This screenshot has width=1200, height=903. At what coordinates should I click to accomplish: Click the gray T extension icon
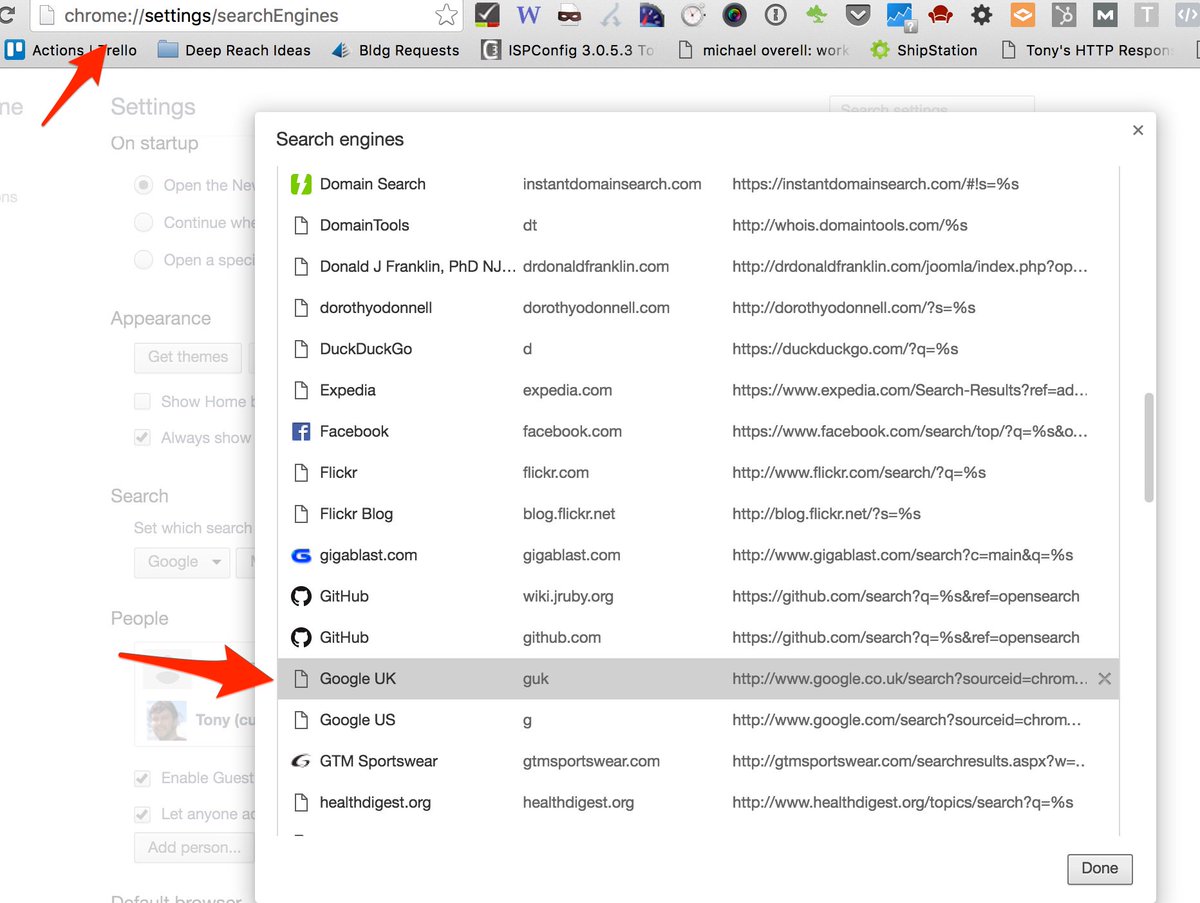(x=1146, y=15)
